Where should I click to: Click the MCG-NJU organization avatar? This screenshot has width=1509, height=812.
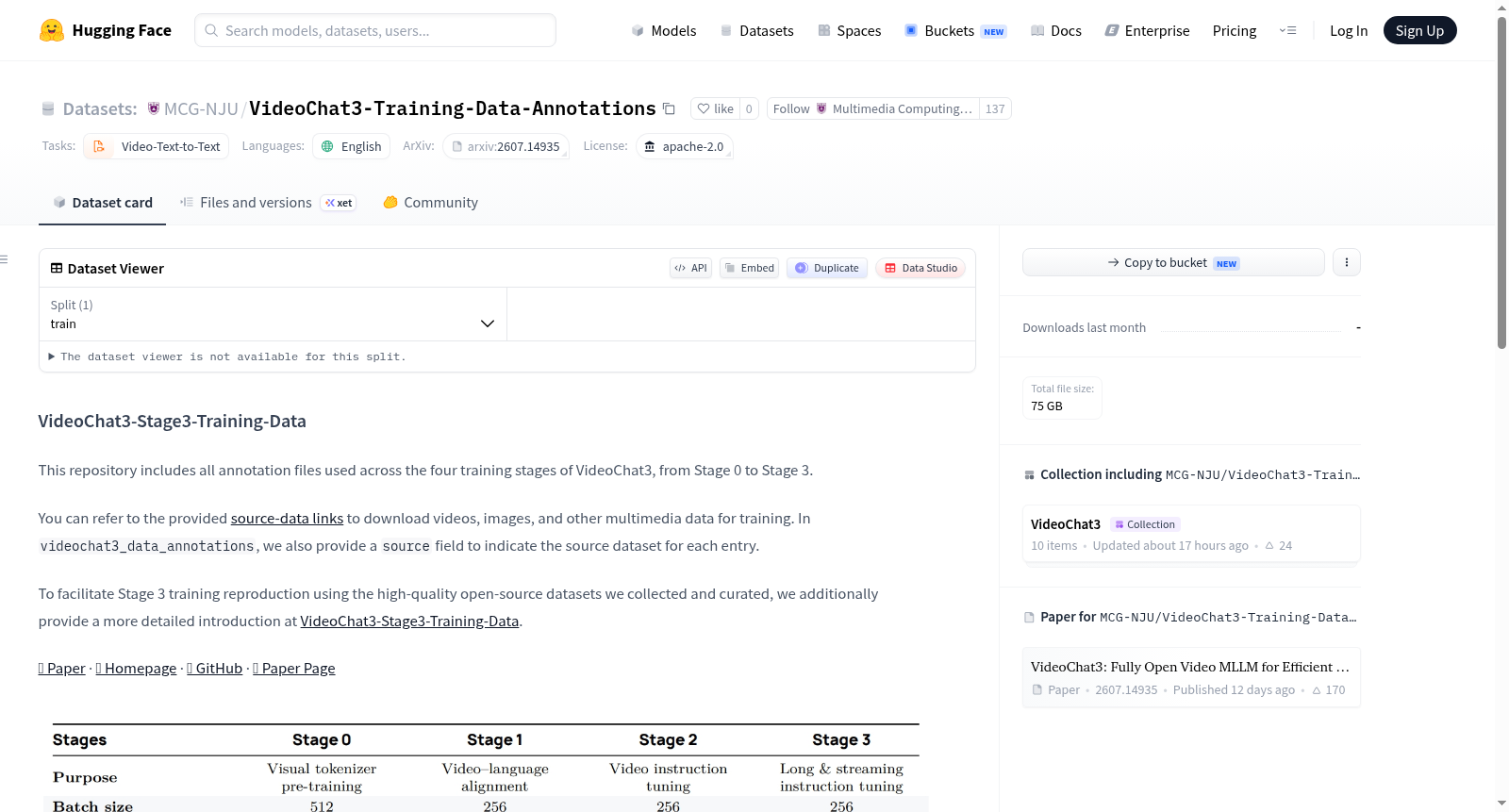point(154,108)
